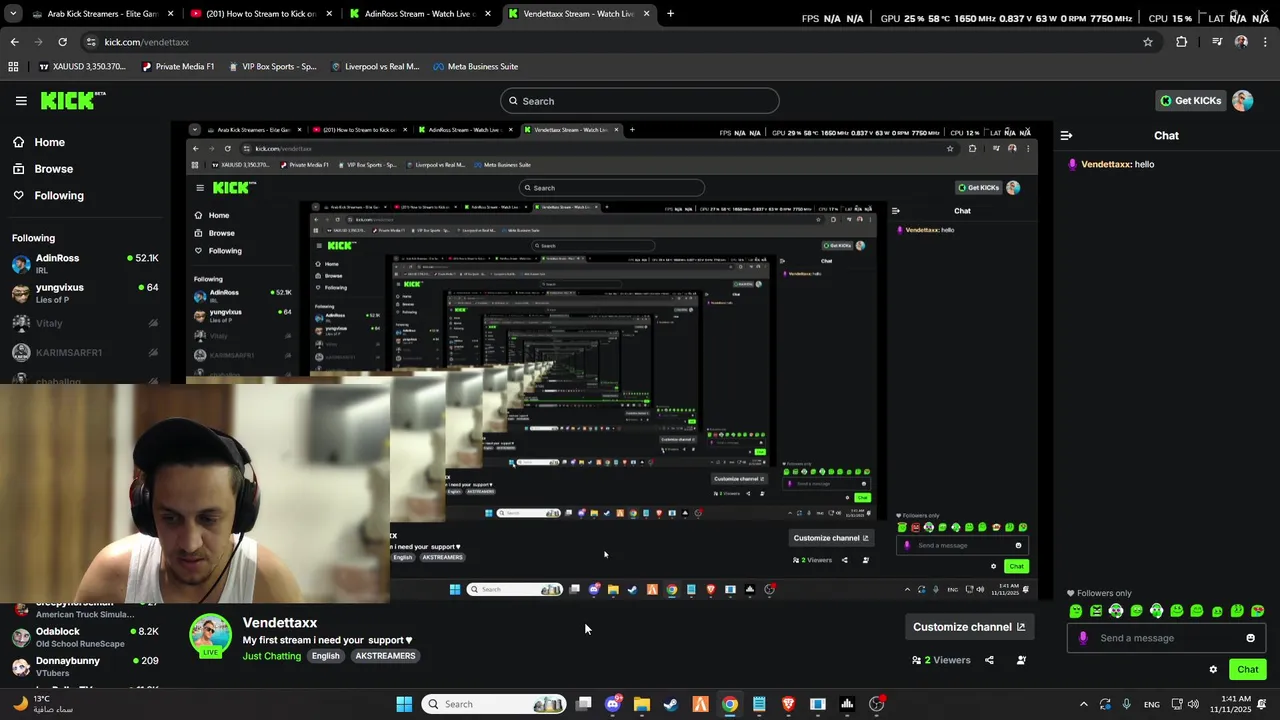Insert the angry green Kick emote
The height and width of the screenshot is (720, 1280).
1096,611
